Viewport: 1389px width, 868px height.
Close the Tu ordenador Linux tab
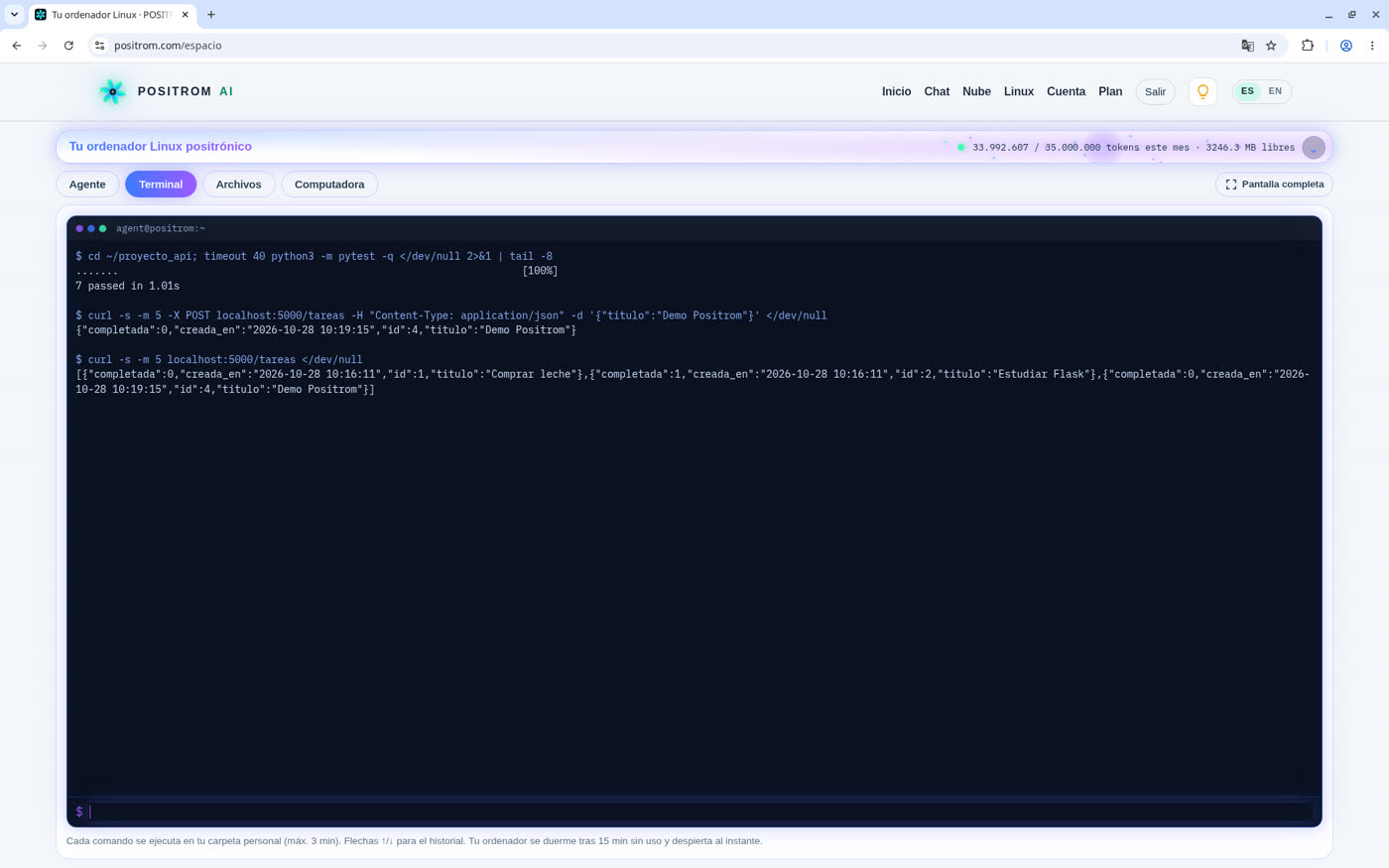coord(185,15)
